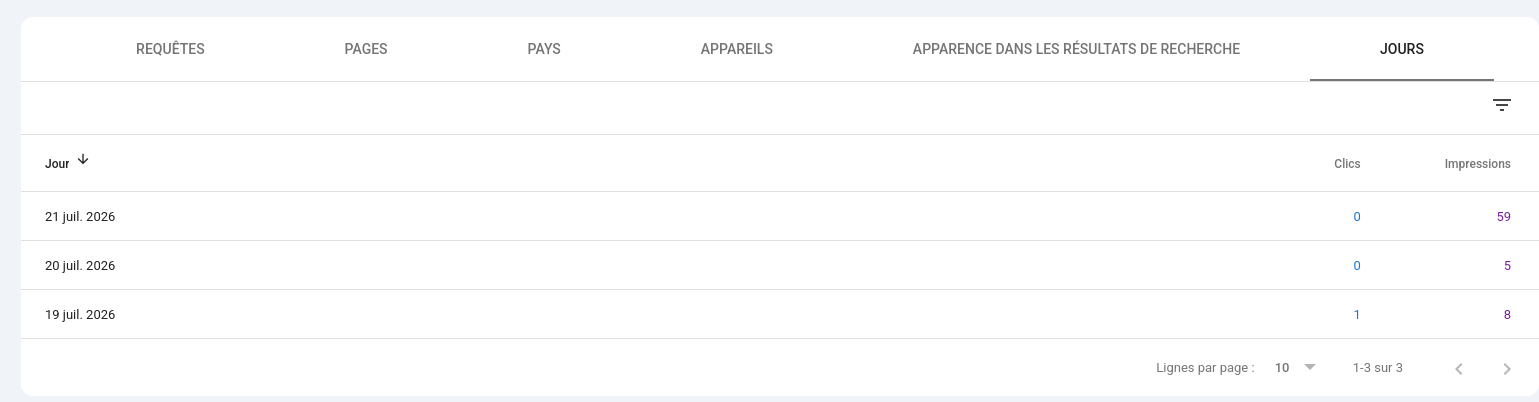Go to the next page arrow
Image resolution: width=1539 pixels, height=402 pixels.
click(1507, 369)
